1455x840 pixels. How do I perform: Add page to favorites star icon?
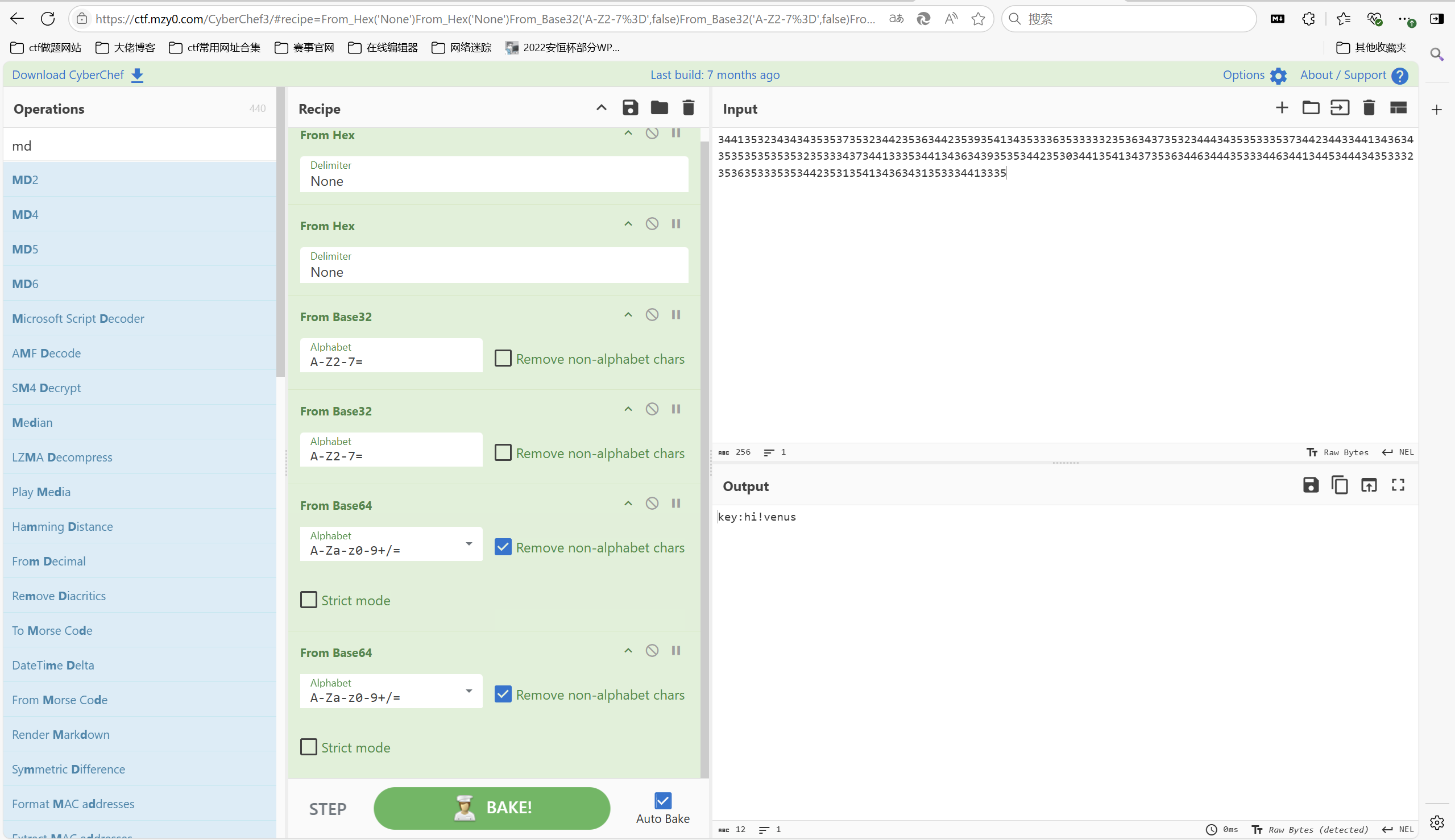[x=978, y=19]
